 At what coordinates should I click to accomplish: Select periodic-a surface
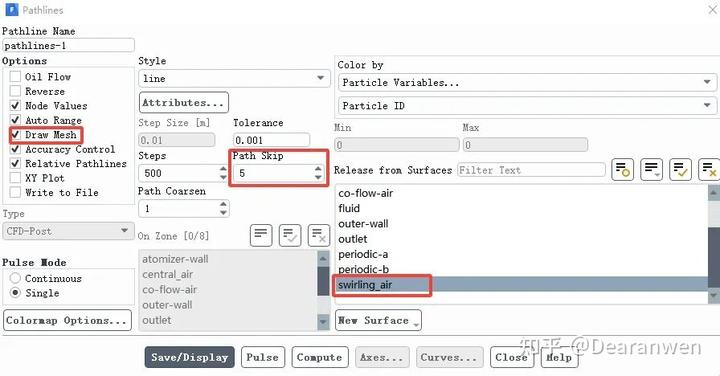coord(521,254)
